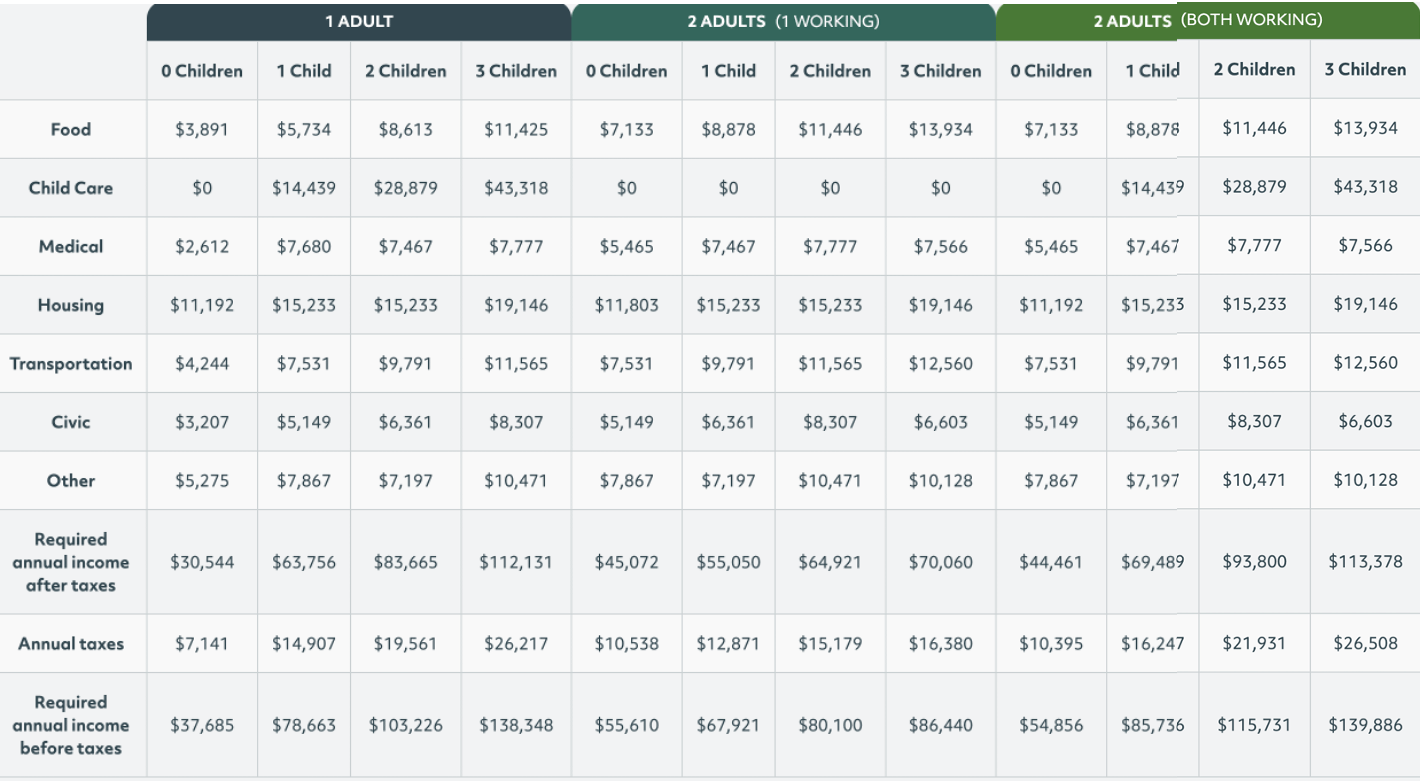Click Required annual income before taxes label
Screen dimensions: 1420x782
coord(71,725)
